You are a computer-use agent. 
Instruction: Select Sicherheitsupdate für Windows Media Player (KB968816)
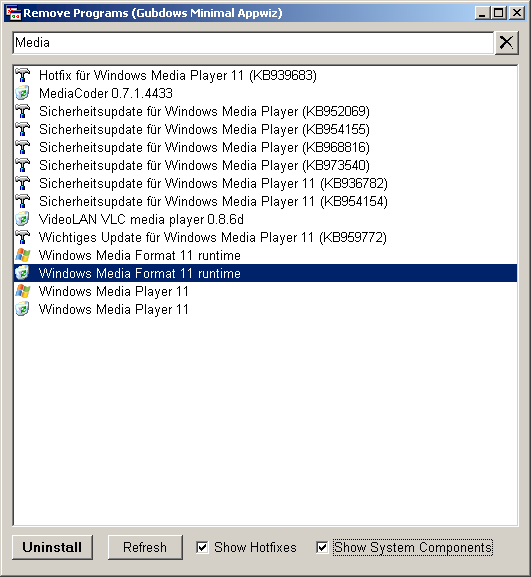tap(265, 147)
